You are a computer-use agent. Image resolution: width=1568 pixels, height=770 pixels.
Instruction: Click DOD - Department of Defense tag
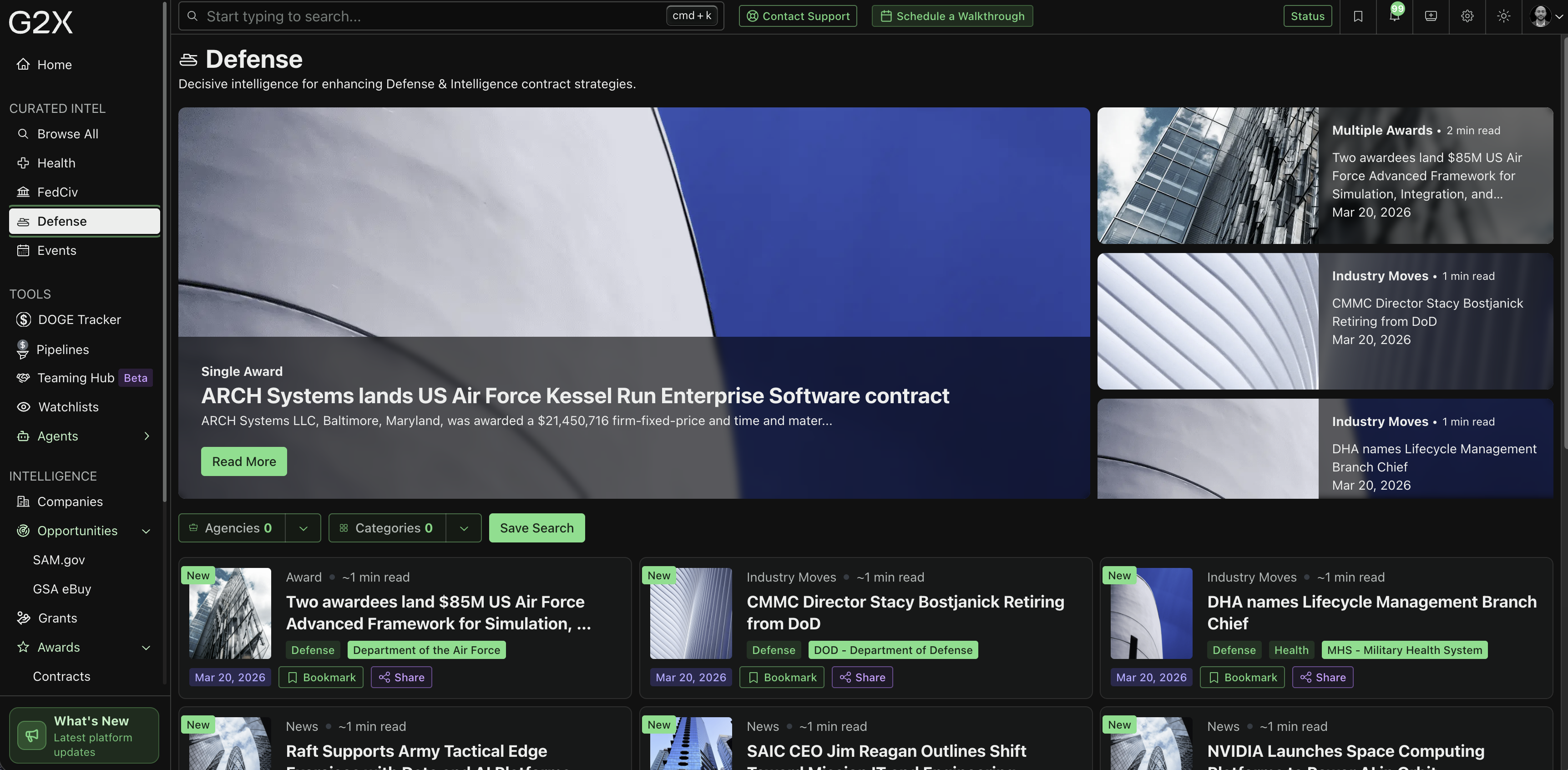[x=893, y=650]
